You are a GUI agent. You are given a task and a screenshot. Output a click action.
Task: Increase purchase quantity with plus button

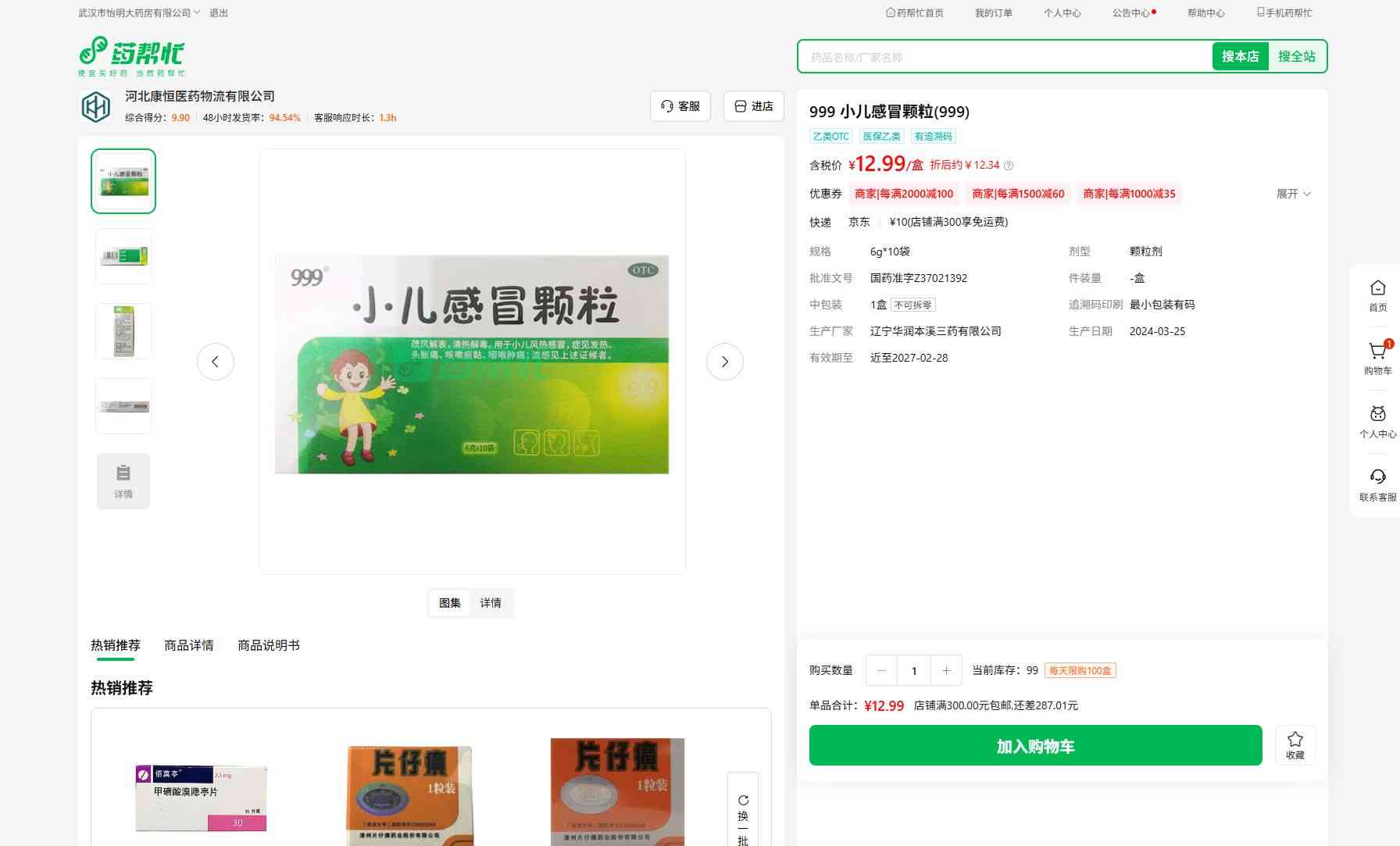946,670
